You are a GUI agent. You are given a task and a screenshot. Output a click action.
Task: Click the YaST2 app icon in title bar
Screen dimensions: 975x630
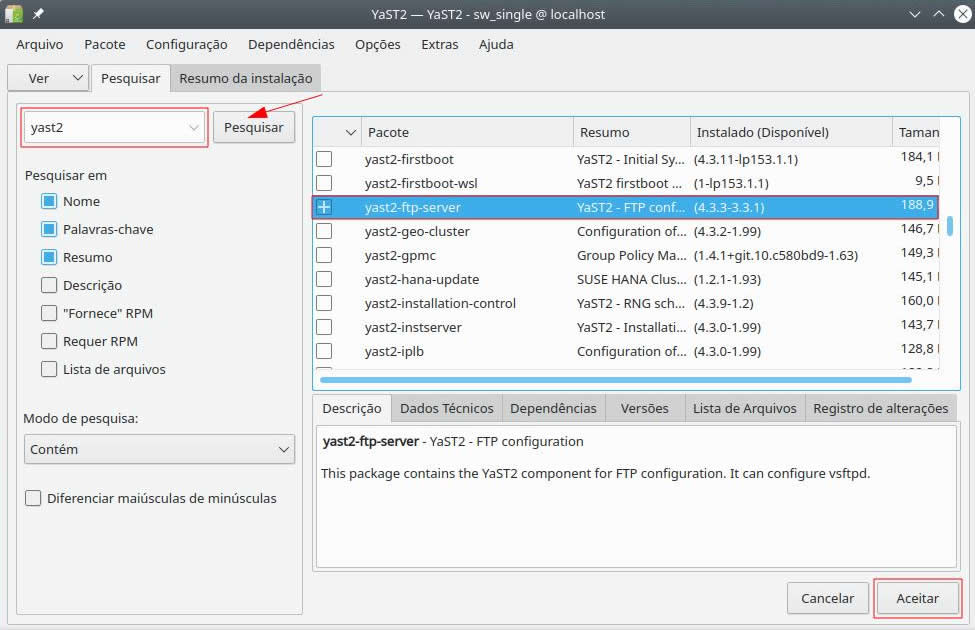12,14
